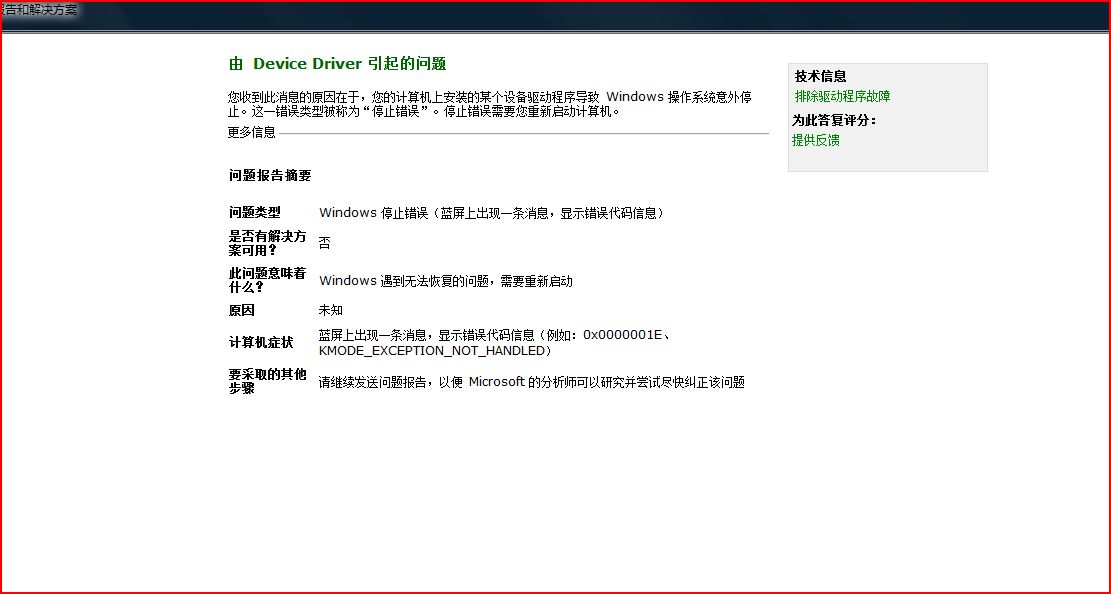
Task: Click the text Windows 停止错误 description
Action: 492,213
